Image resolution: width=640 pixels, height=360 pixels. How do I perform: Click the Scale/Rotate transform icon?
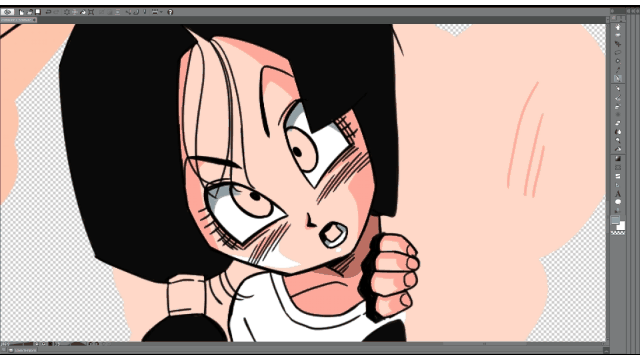click(x=91, y=12)
